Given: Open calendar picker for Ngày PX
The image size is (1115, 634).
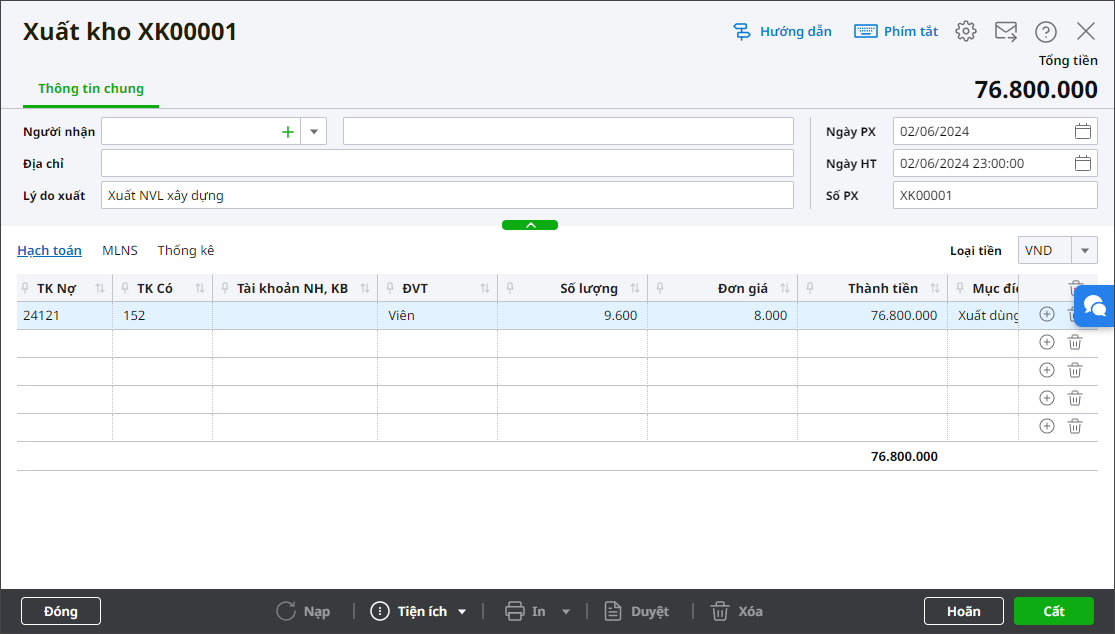Looking at the screenshot, I should click(1082, 131).
